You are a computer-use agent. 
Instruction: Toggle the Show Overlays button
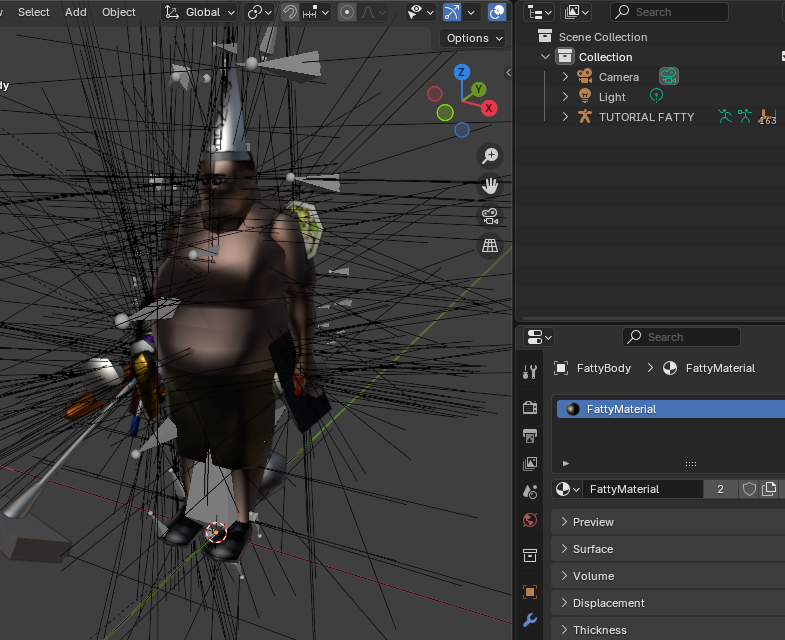(x=497, y=12)
